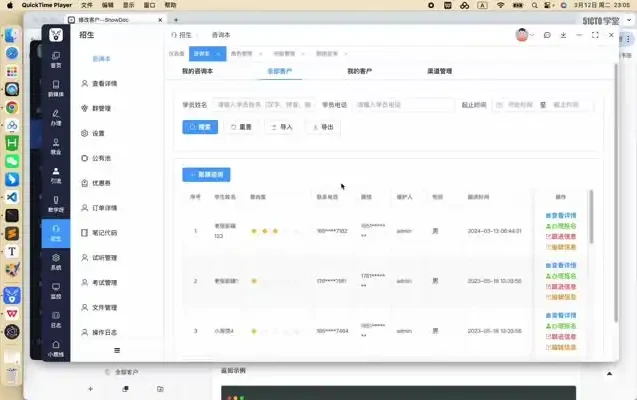This screenshot has width=637, height=400.
Task: Open 群管理 in the side menu
Action: tap(101, 108)
